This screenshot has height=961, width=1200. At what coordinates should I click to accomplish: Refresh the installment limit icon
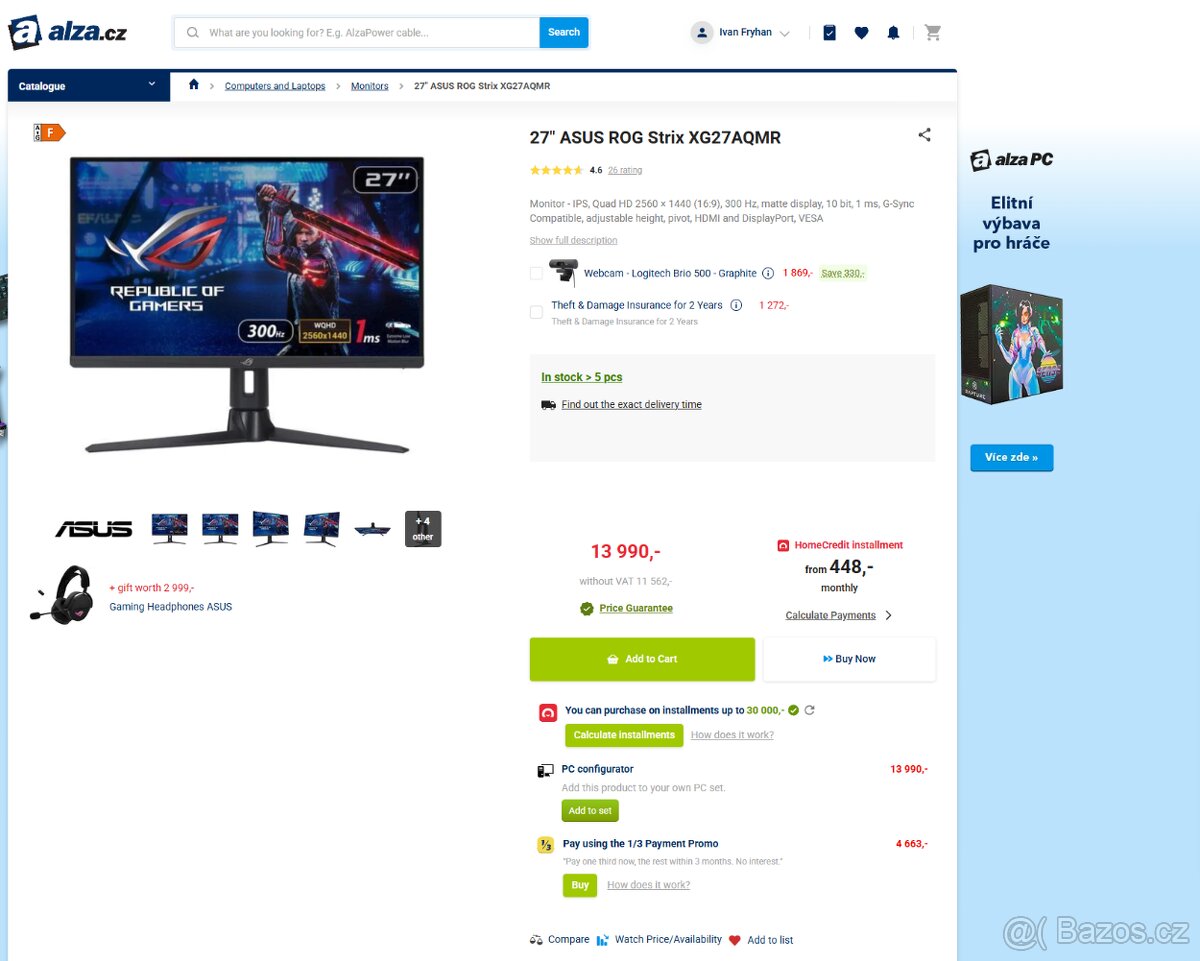809,710
